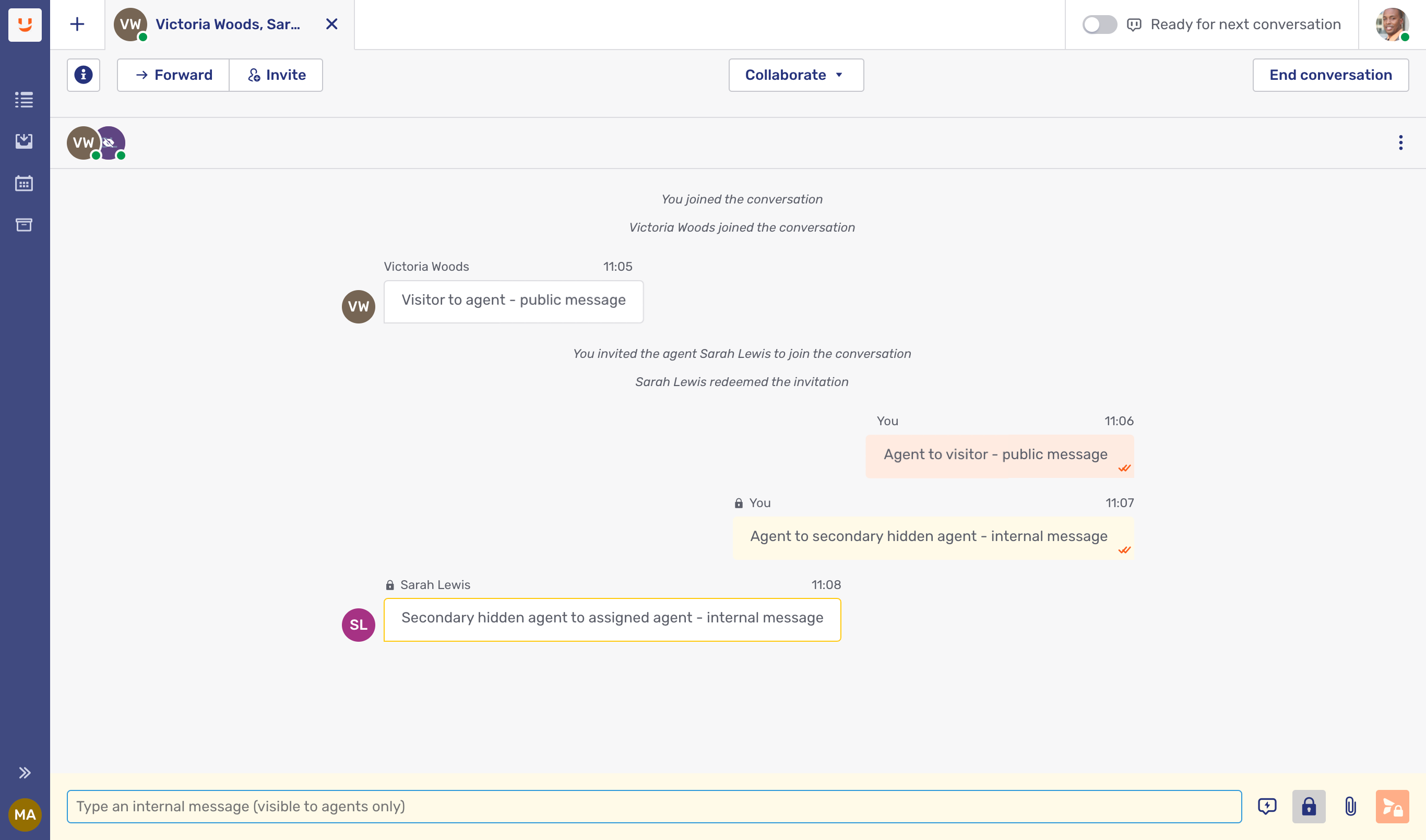Image resolution: width=1426 pixels, height=840 pixels.
Task: Forward the conversation
Action: point(172,75)
